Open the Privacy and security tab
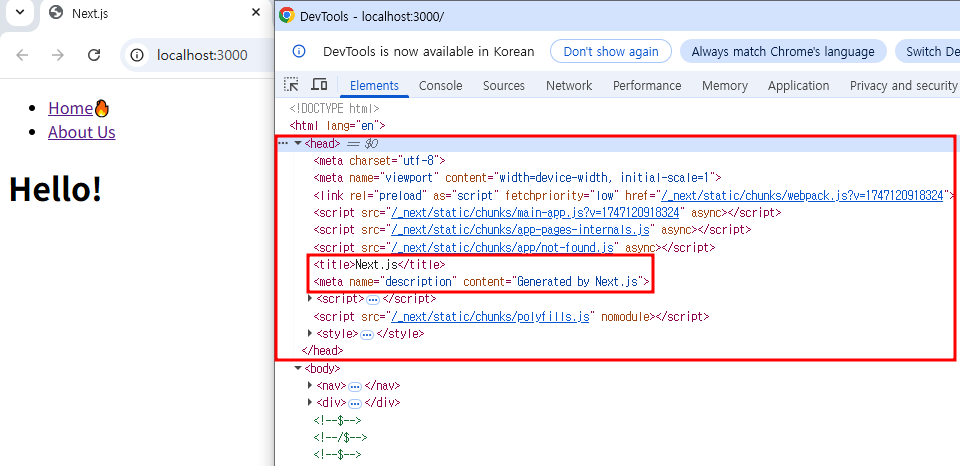The height and width of the screenshot is (466, 960). click(x=903, y=86)
